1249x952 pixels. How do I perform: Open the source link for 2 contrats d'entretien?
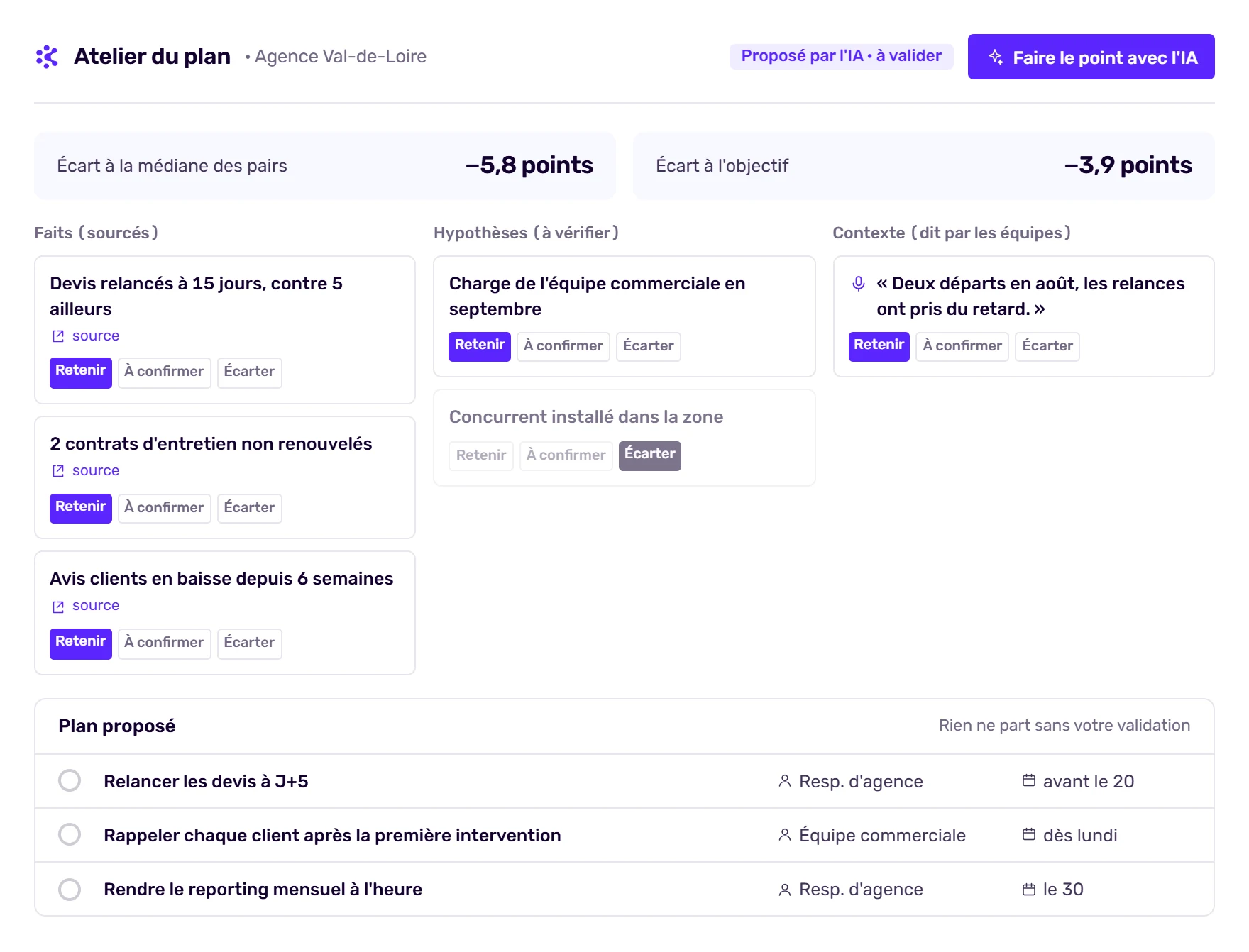(96, 471)
